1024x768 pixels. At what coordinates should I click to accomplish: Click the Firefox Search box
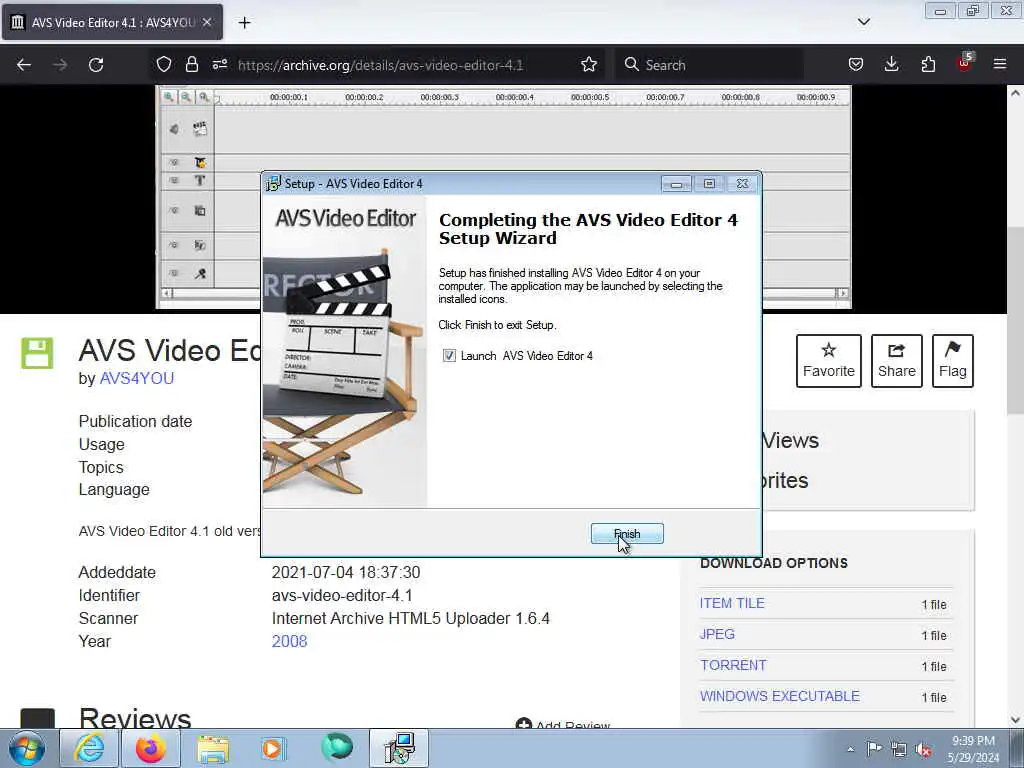point(709,65)
